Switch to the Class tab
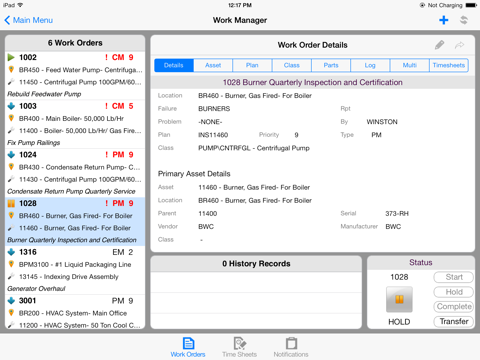The width and height of the screenshot is (480, 360). (x=292, y=65)
